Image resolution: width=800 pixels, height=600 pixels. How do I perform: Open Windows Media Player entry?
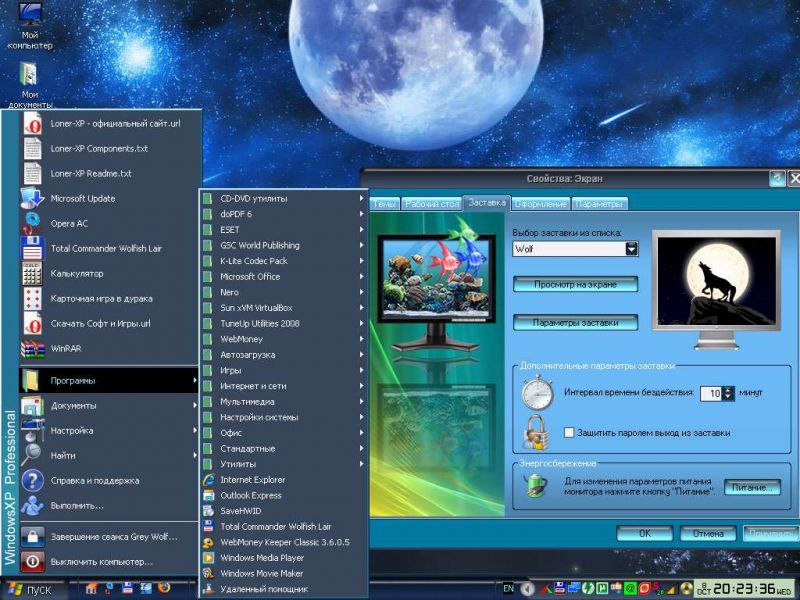tap(262, 558)
